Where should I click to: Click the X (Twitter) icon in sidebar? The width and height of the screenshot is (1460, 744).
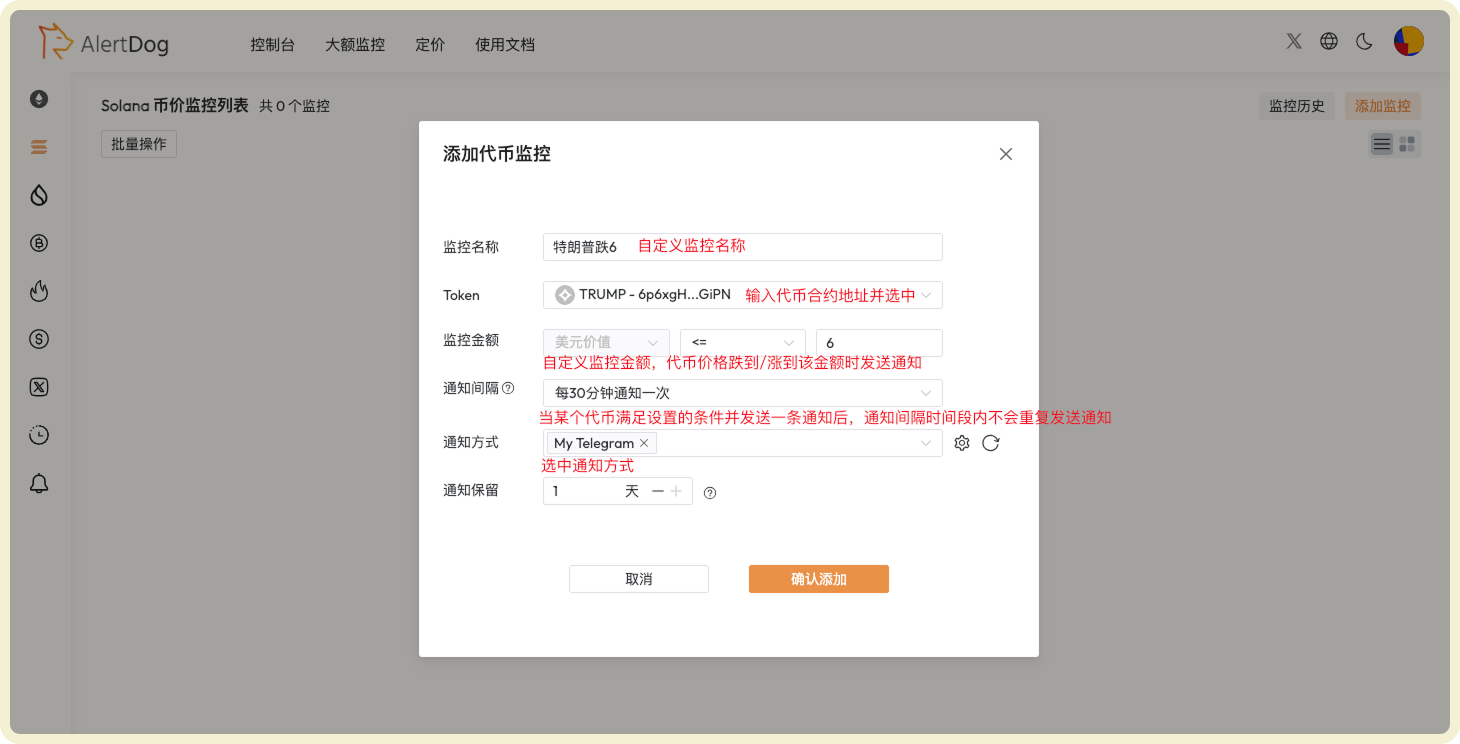[x=38, y=387]
